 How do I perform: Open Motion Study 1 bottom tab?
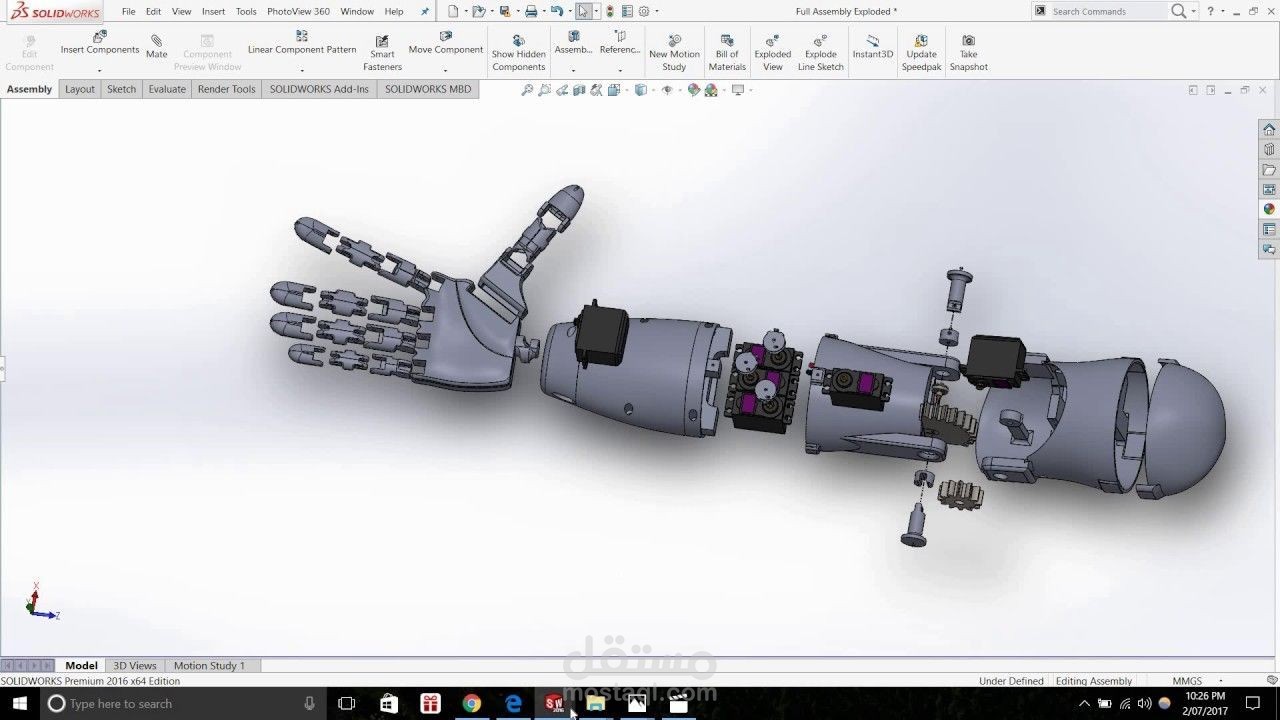(x=209, y=665)
